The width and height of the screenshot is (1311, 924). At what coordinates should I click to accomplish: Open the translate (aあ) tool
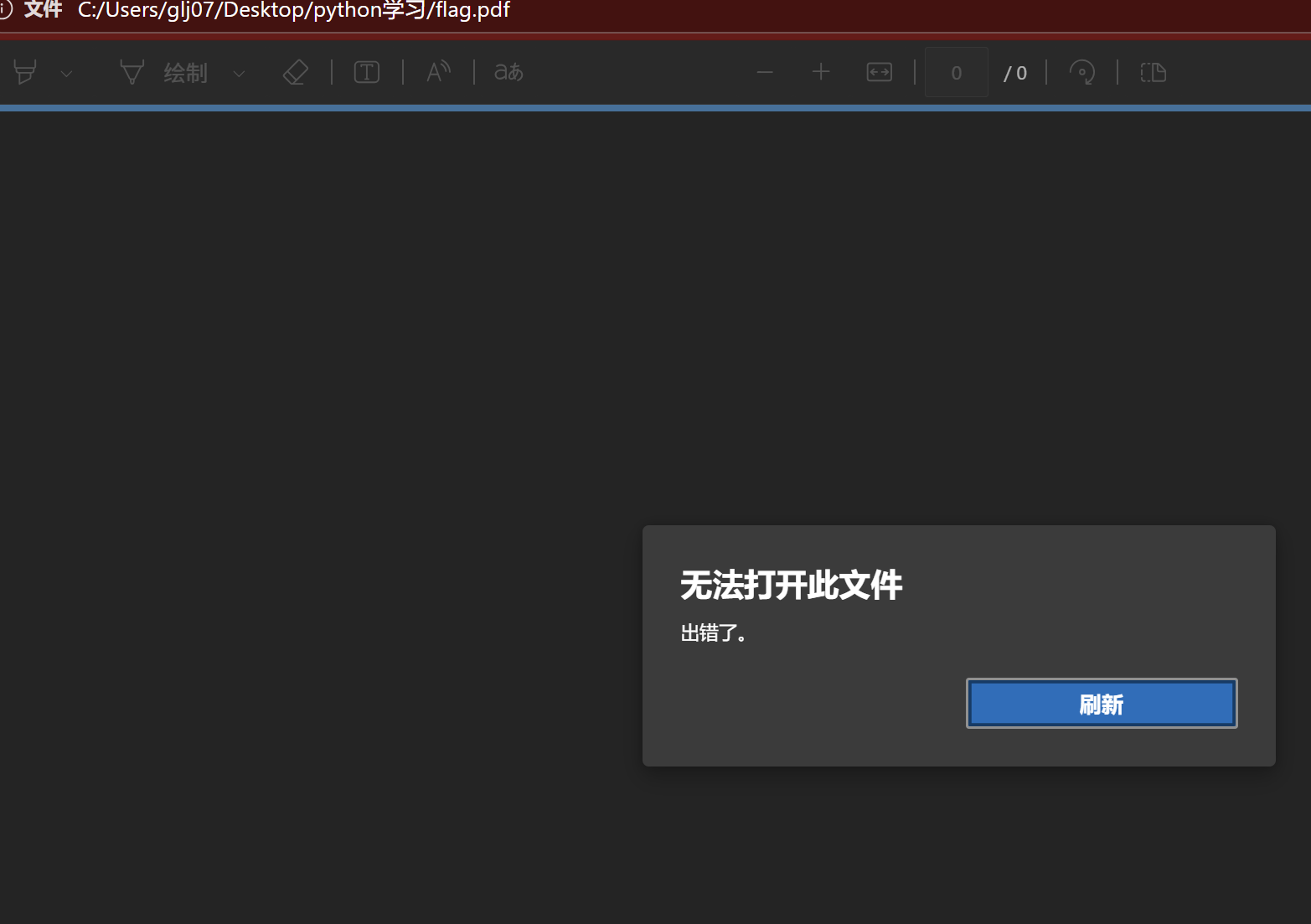pyautogui.click(x=508, y=73)
